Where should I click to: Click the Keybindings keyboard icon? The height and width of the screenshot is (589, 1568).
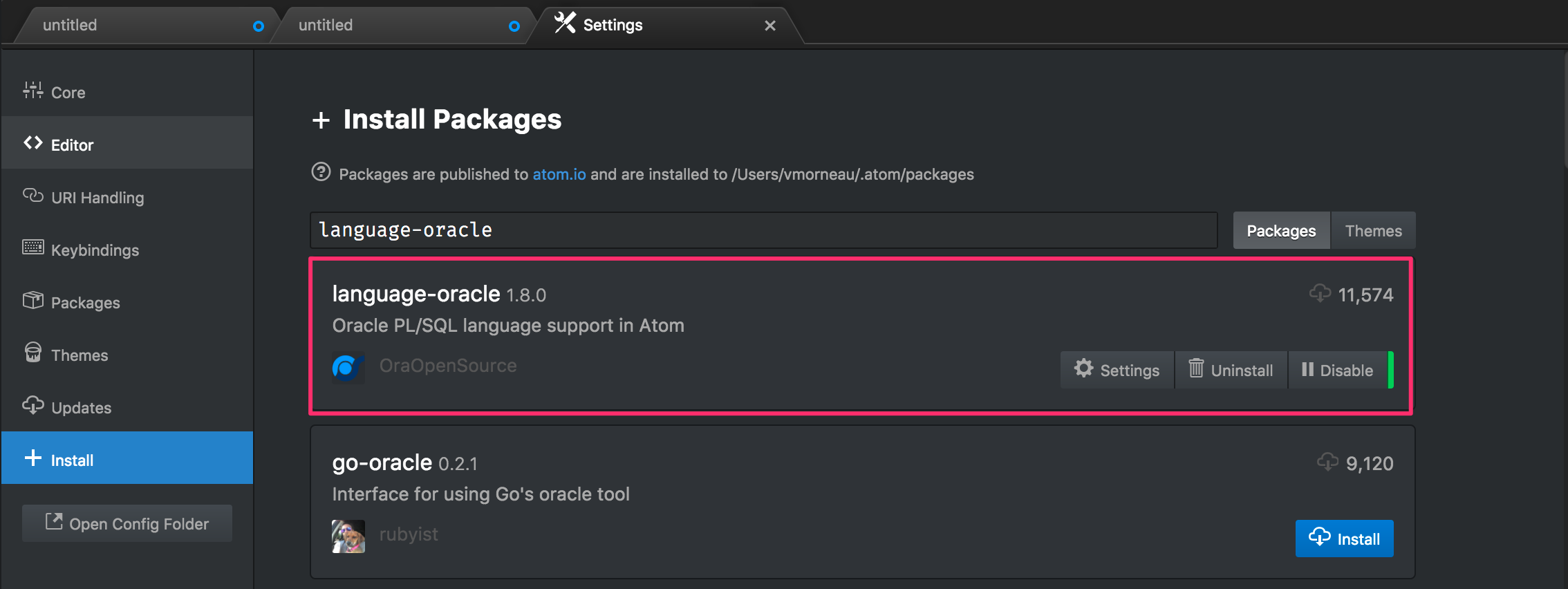(x=32, y=247)
